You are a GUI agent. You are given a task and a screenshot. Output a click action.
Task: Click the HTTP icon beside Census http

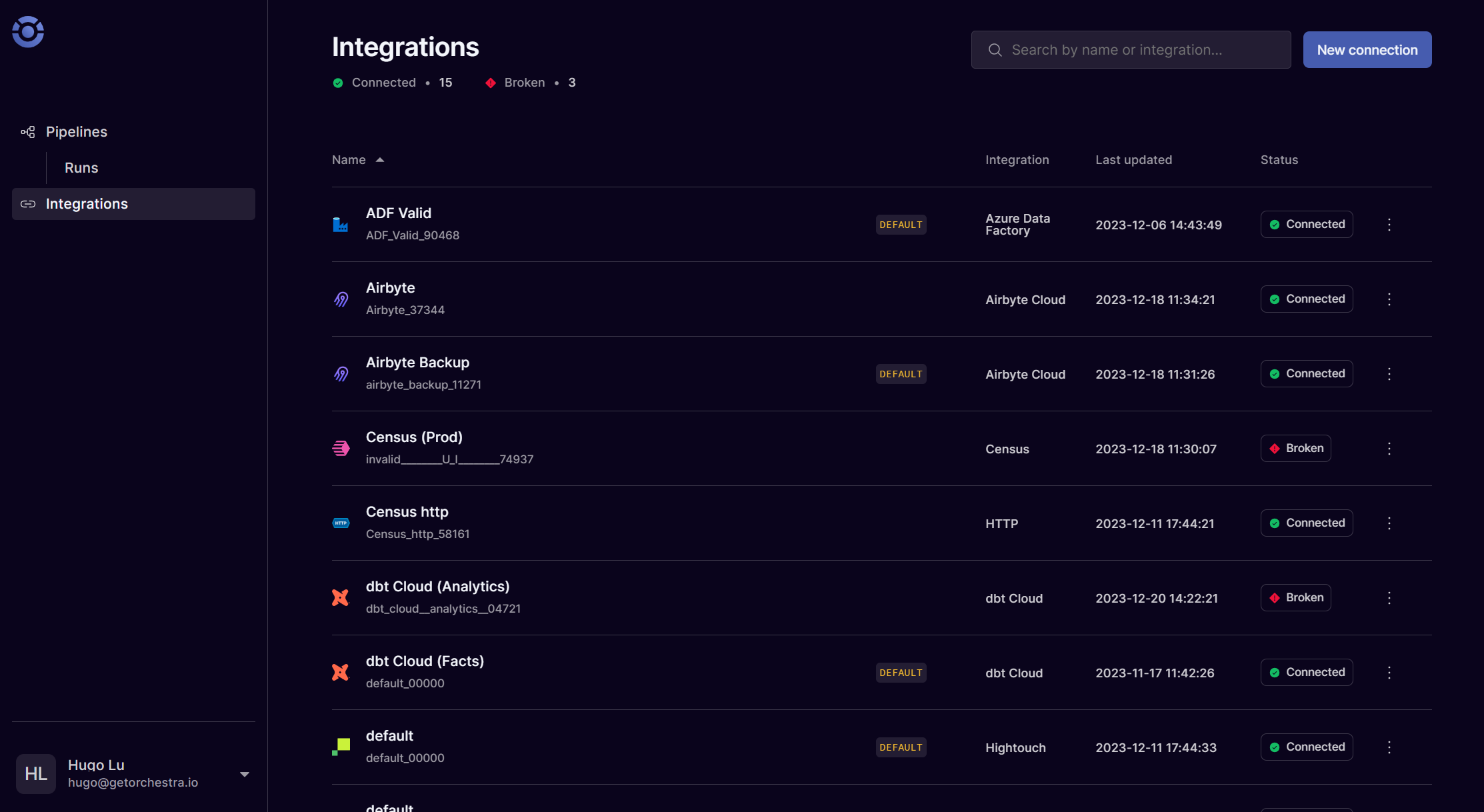click(x=341, y=523)
